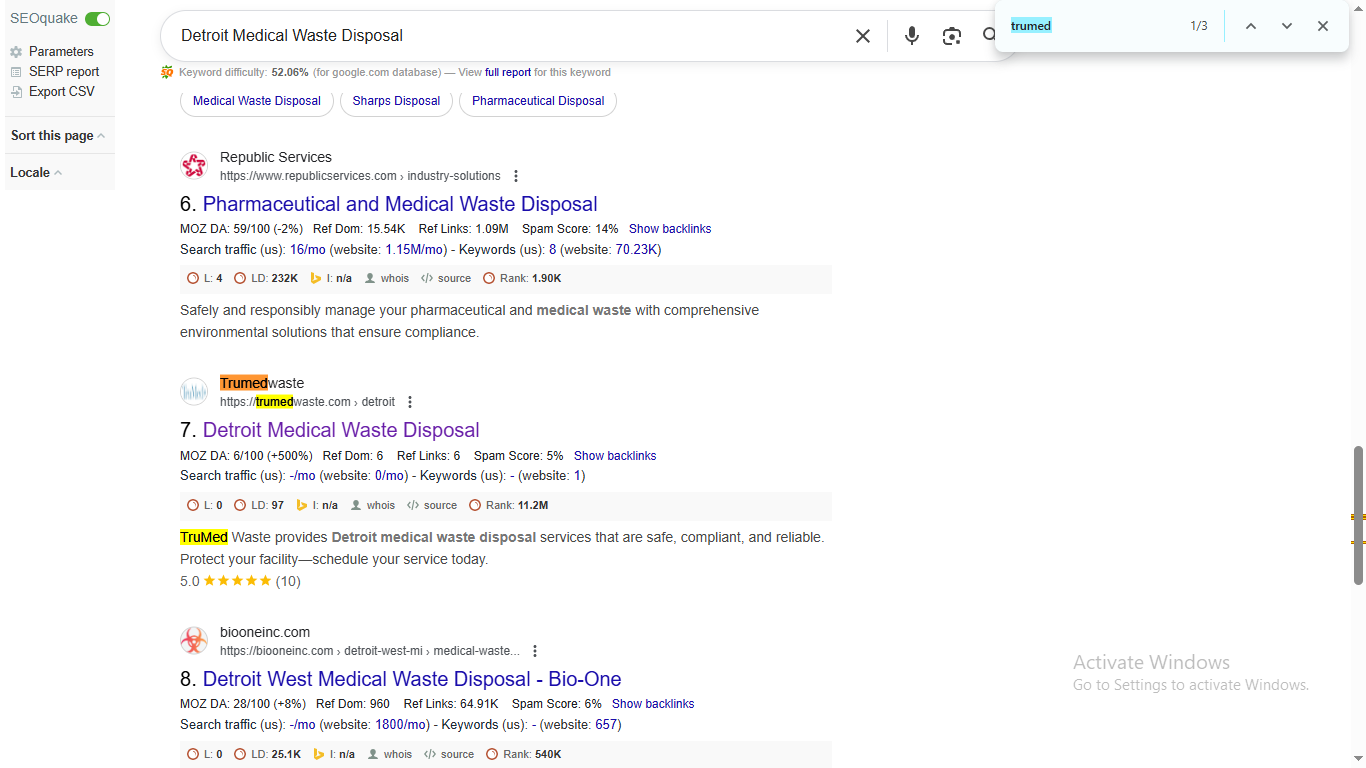Select the Pharmaceutical Disposal filter chip
Screen dimensions: 1366x768
(538, 101)
